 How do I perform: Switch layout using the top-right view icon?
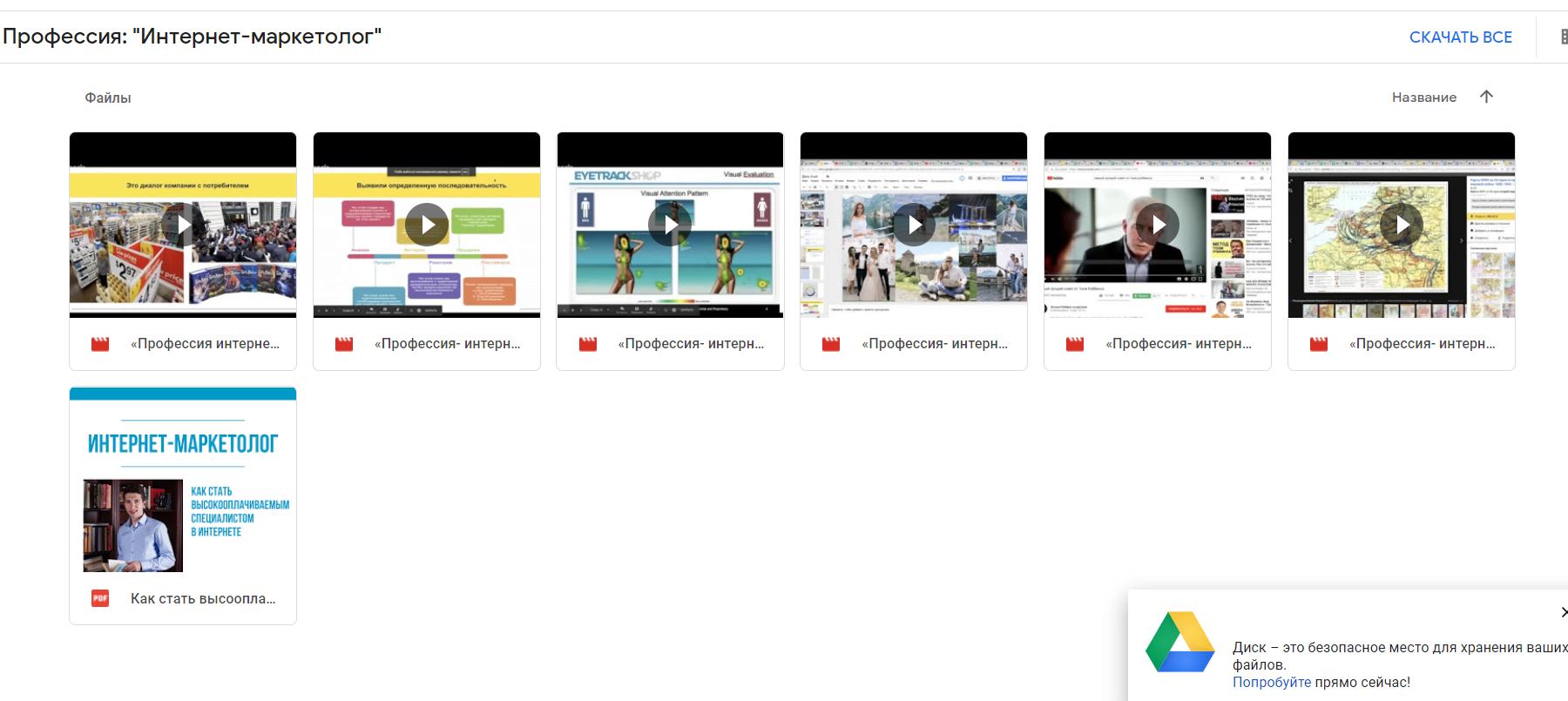point(1563,37)
